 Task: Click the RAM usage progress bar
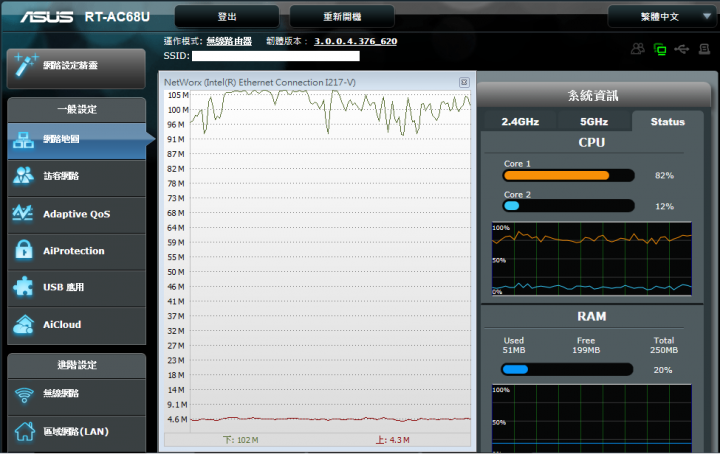click(567, 370)
